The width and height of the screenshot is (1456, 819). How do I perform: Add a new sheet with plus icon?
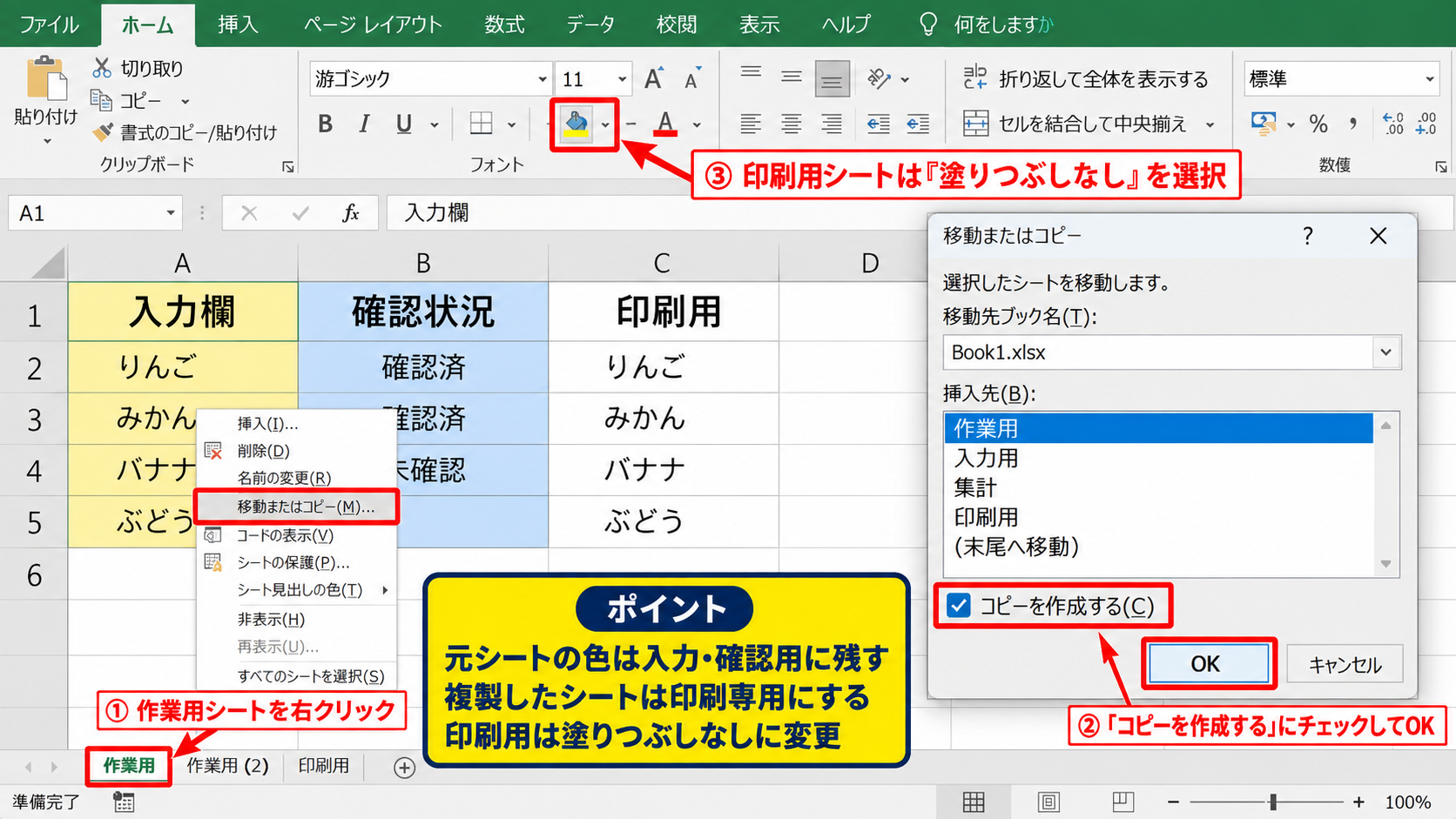click(404, 768)
